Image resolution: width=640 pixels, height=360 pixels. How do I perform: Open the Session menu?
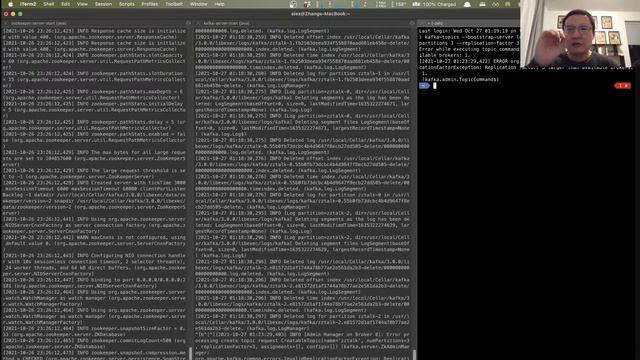[x=103, y=4]
